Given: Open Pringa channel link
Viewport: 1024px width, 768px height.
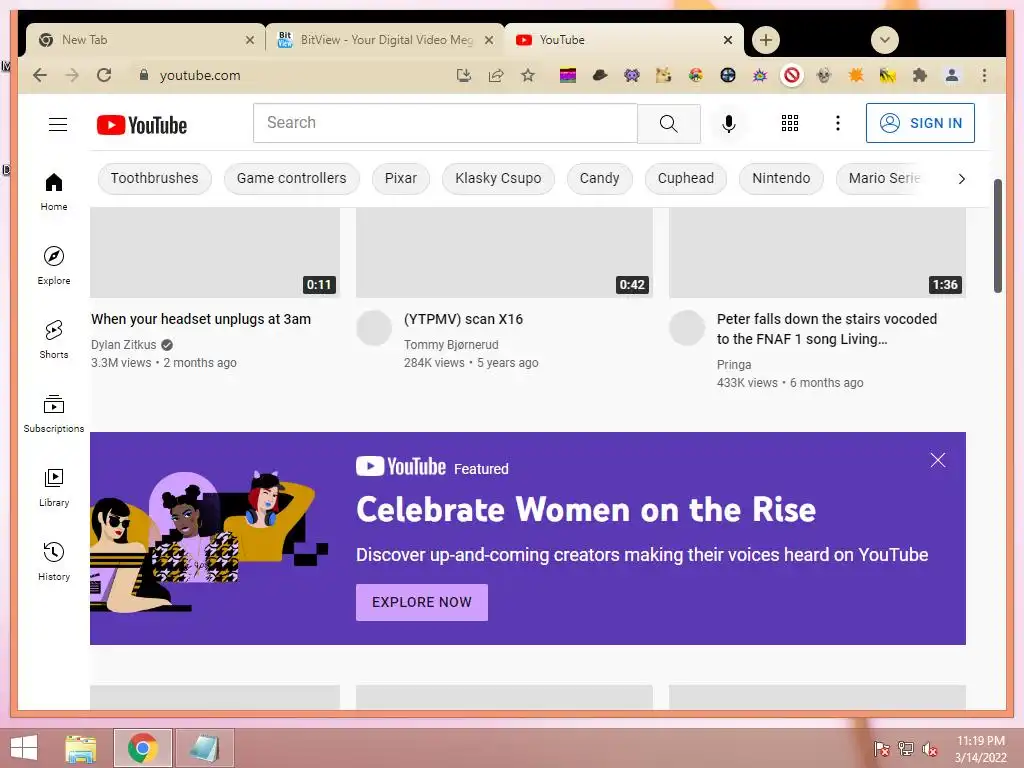Looking at the screenshot, I should tap(734, 364).
